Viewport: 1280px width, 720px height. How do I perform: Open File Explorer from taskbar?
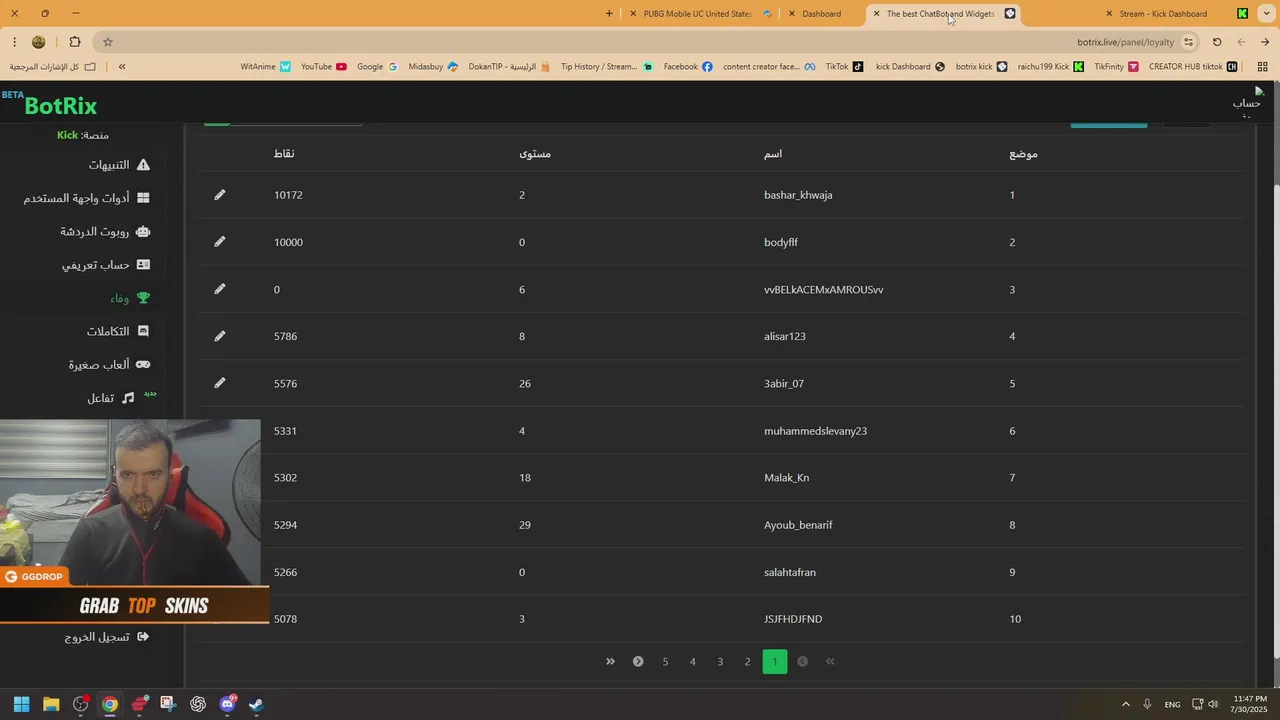coord(51,704)
